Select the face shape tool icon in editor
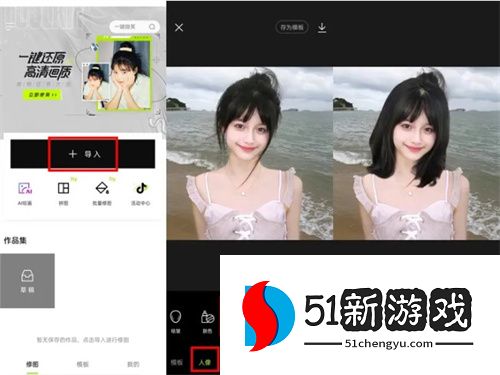 point(176,316)
